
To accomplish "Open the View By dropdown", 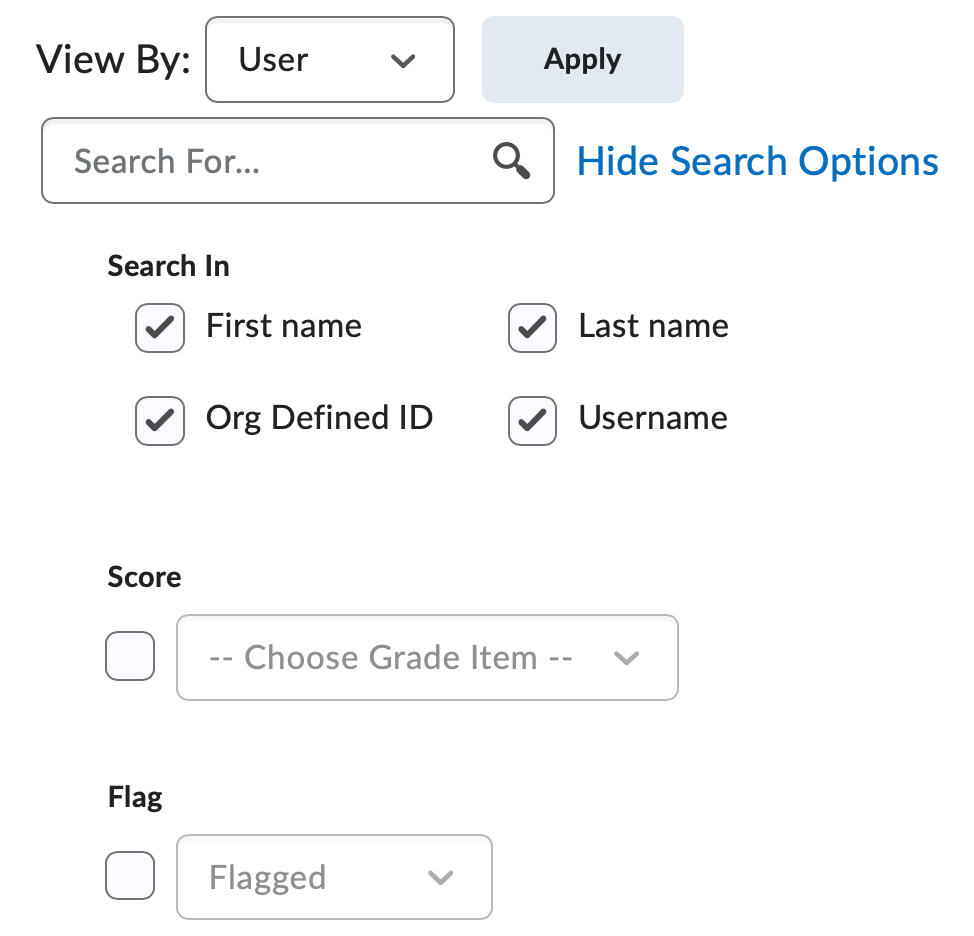I will pyautogui.click(x=330, y=60).
